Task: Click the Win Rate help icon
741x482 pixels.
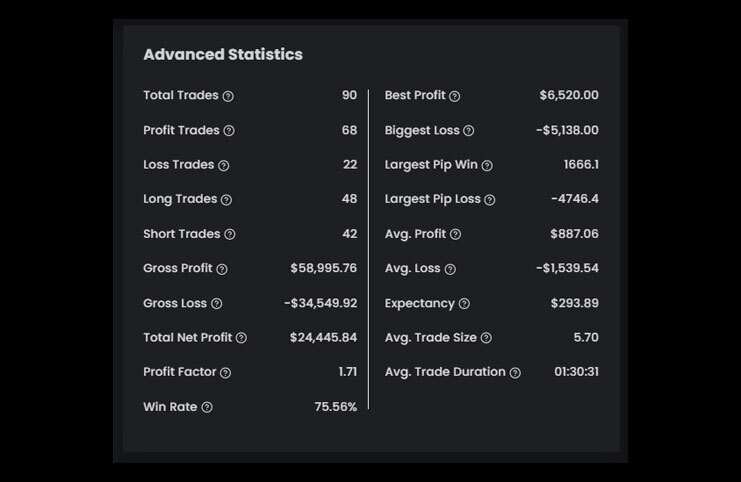Action: (x=207, y=407)
